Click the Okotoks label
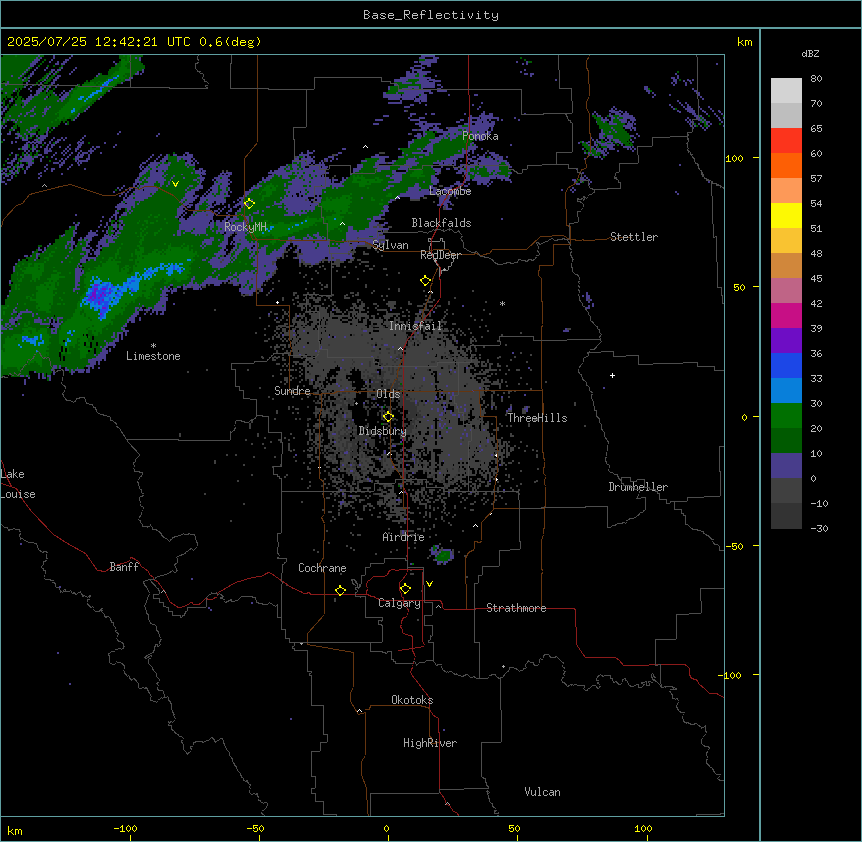Viewport: 862px width, 842px height. [412, 700]
